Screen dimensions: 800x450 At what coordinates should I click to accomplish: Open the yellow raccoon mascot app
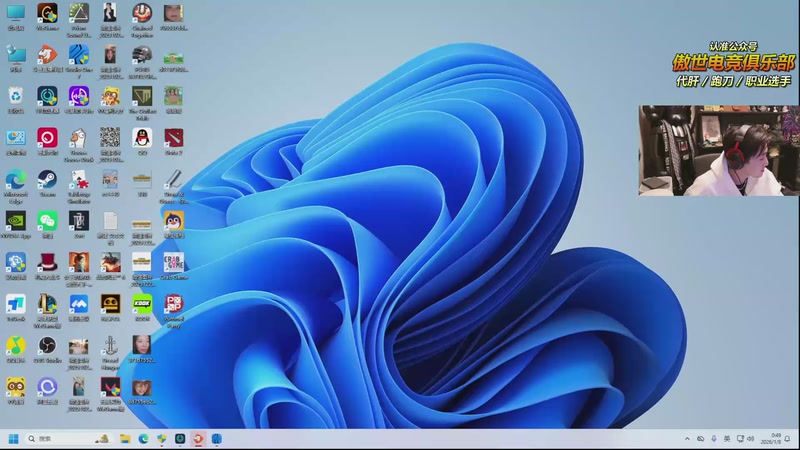pos(16,387)
